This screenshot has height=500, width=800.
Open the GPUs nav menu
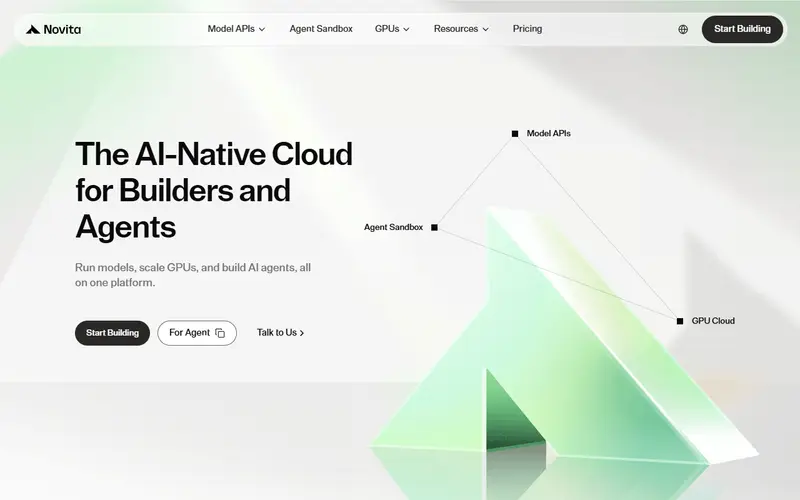coord(392,29)
